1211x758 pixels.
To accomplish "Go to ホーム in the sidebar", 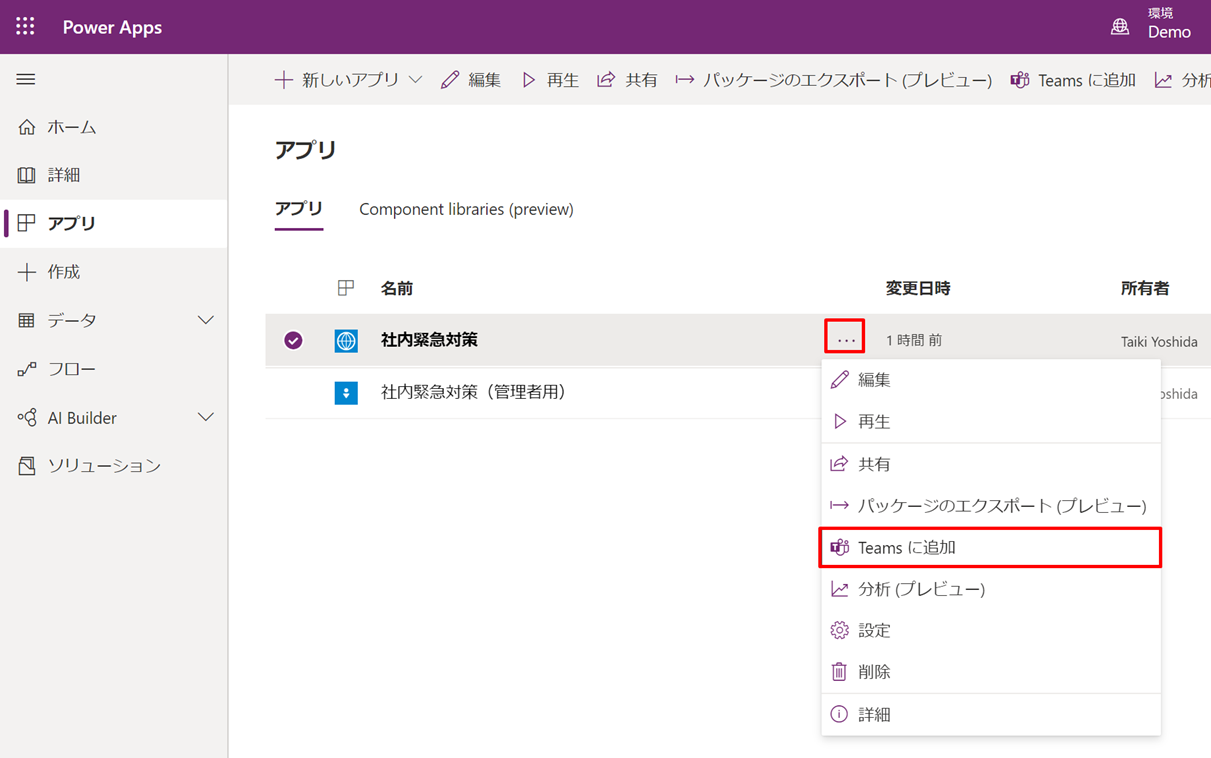I will coord(114,127).
